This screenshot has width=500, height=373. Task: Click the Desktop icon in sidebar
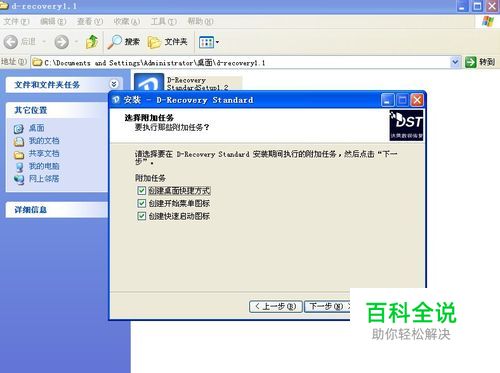(x=19, y=129)
